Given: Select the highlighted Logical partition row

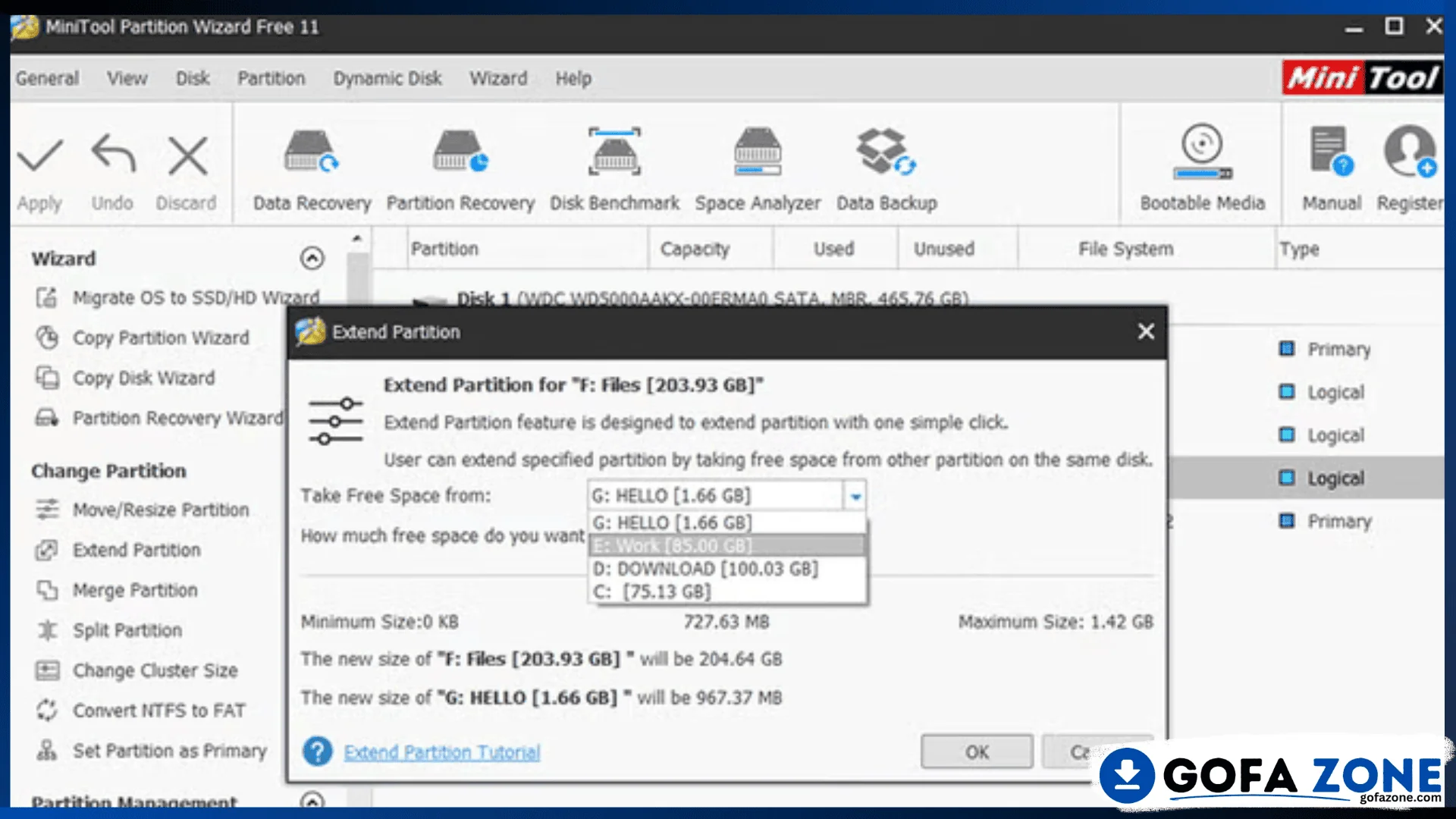Looking at the screenshot, I should point(1306,478).
